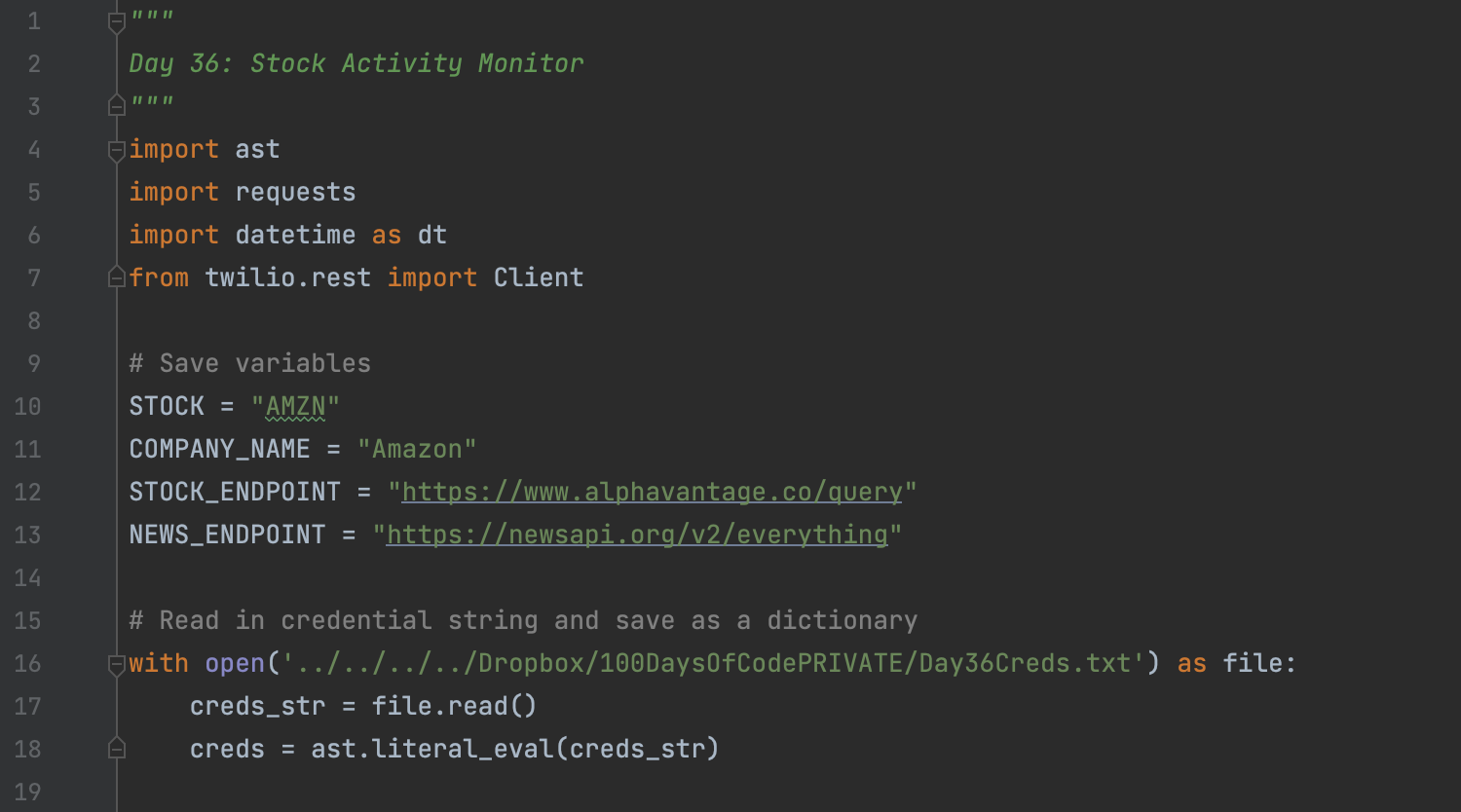The image size is (1461, 812).
Task: Open the alphavantage.co query URL link
Action: point(653,492)
